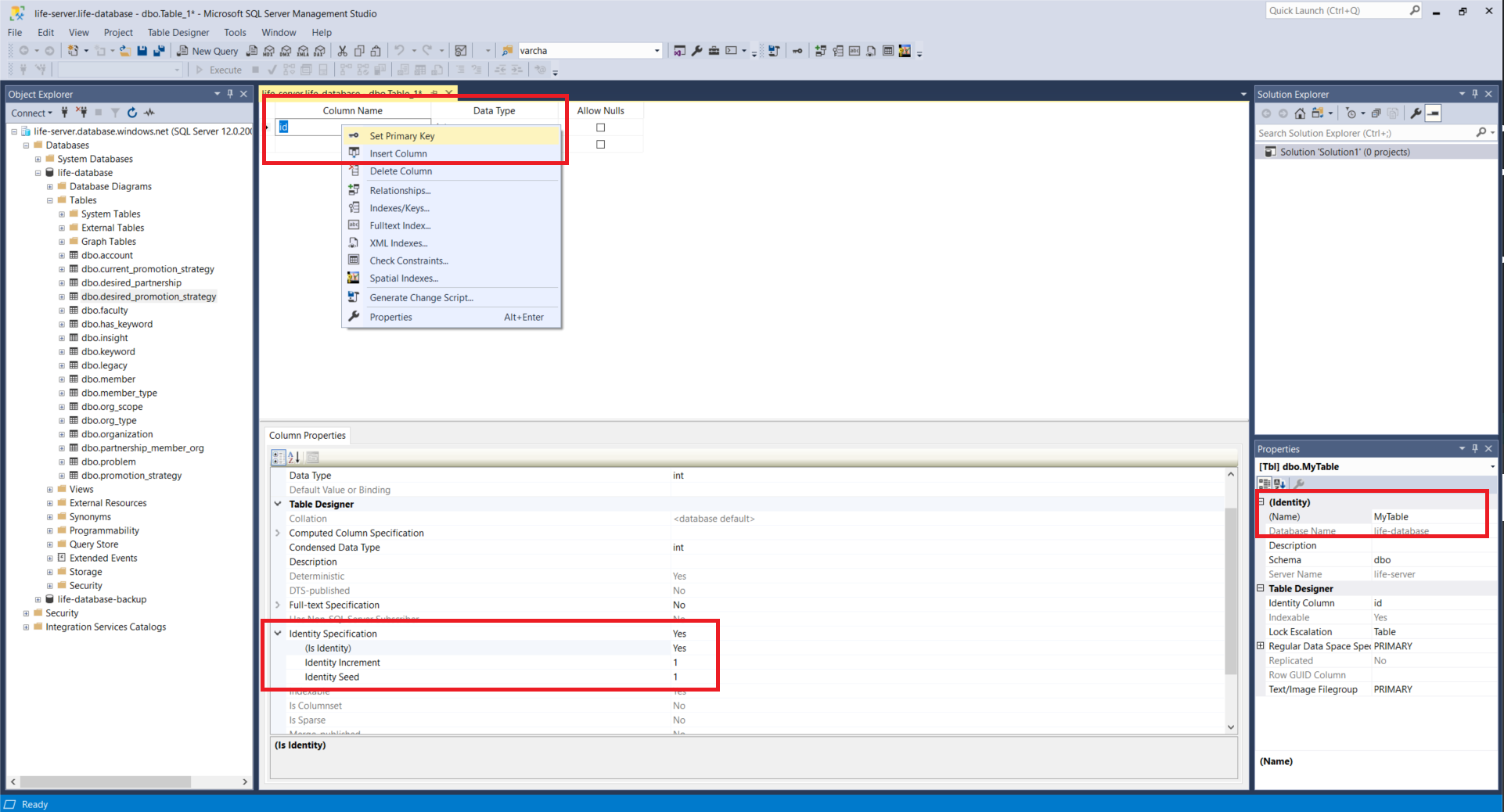The width and height of the screenshot is (1504, 812).
Task: Open Indexes/Keys from context menu
Action: [452, 208]
